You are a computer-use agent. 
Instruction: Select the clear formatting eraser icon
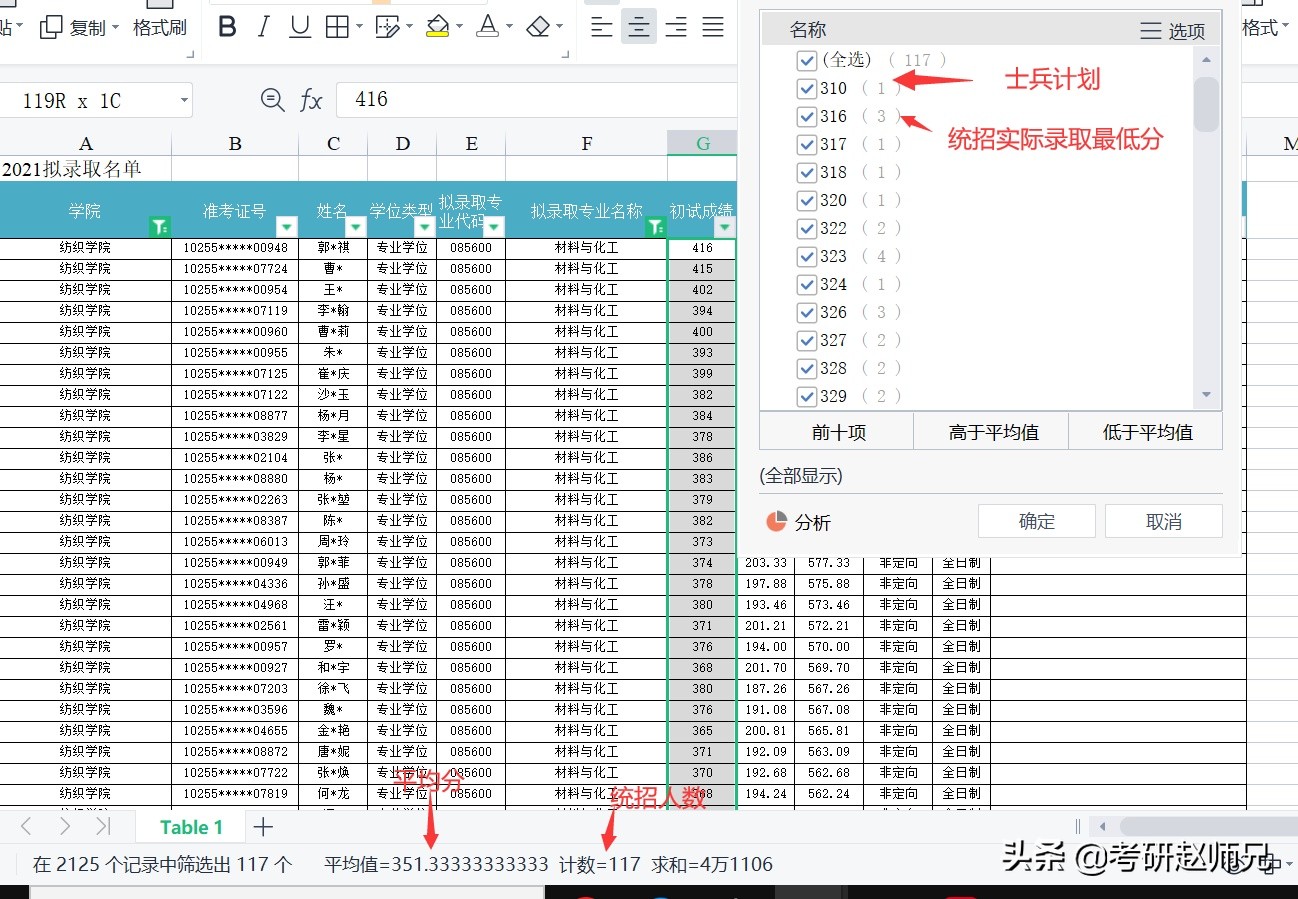point(537,27)
